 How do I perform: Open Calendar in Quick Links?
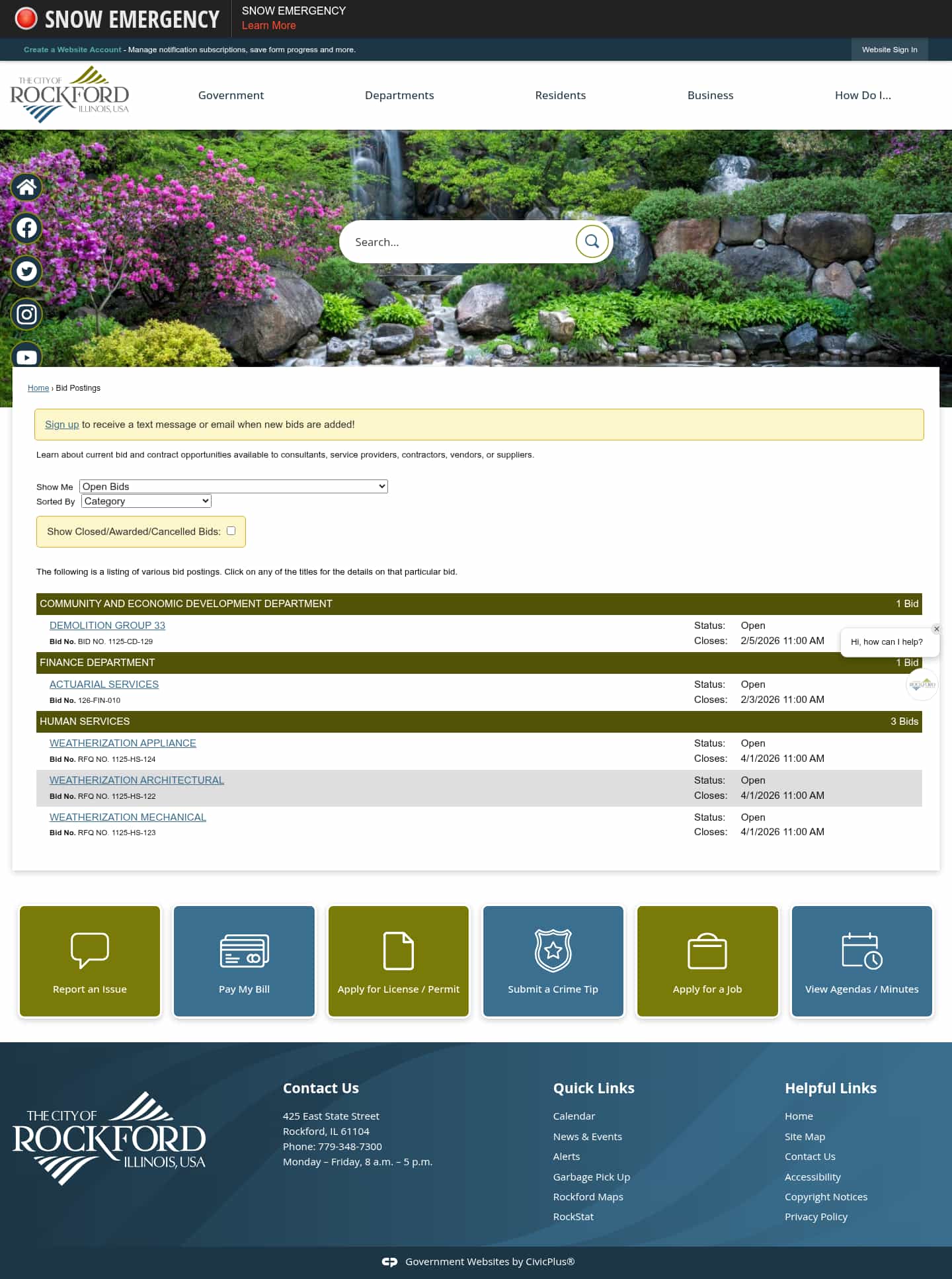pos(574,1116)
